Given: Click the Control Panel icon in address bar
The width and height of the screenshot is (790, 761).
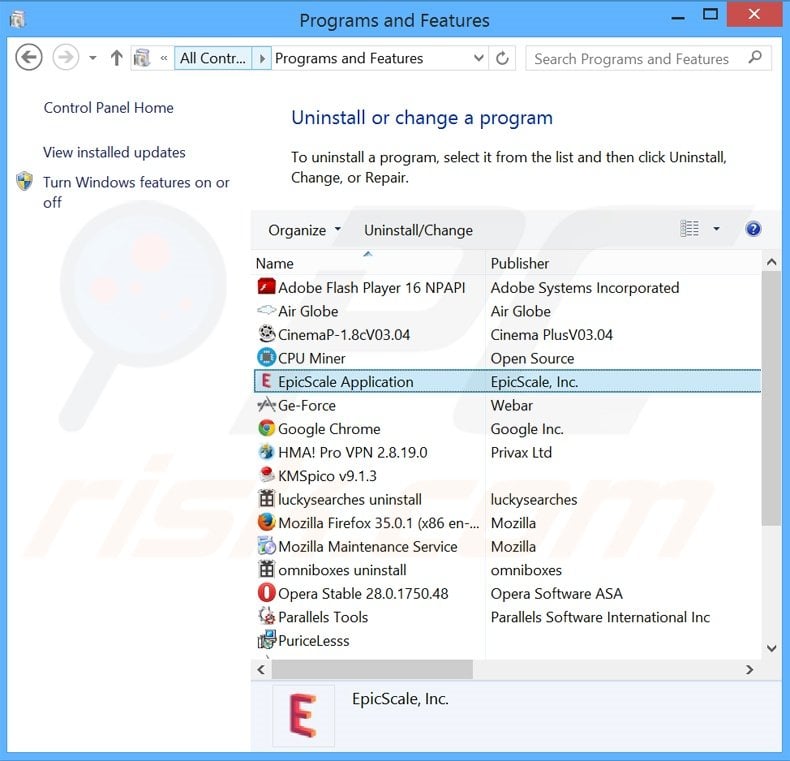Looking at the screenshot, I should (x=142, y=58).
